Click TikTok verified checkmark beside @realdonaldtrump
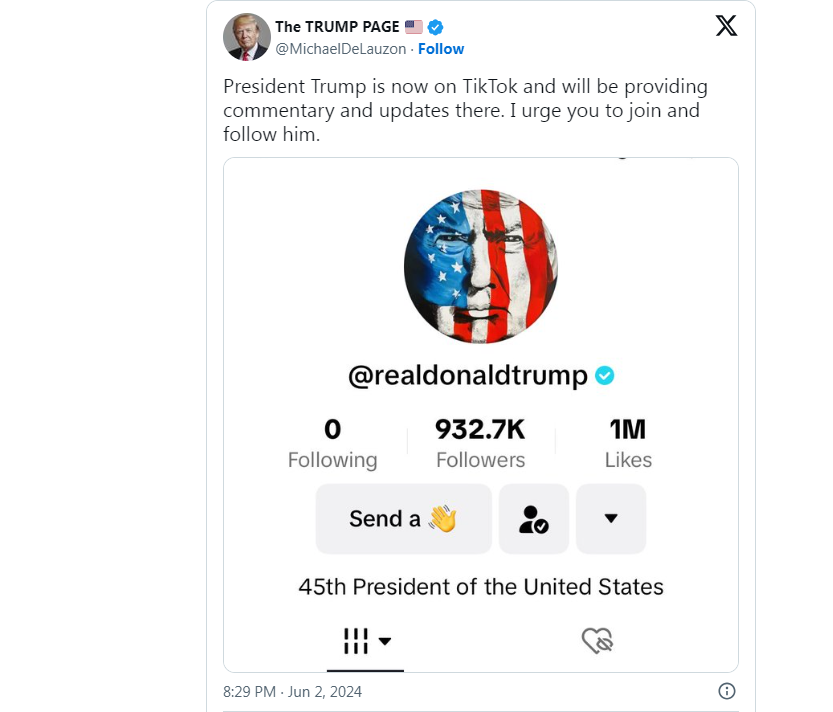 605,375
